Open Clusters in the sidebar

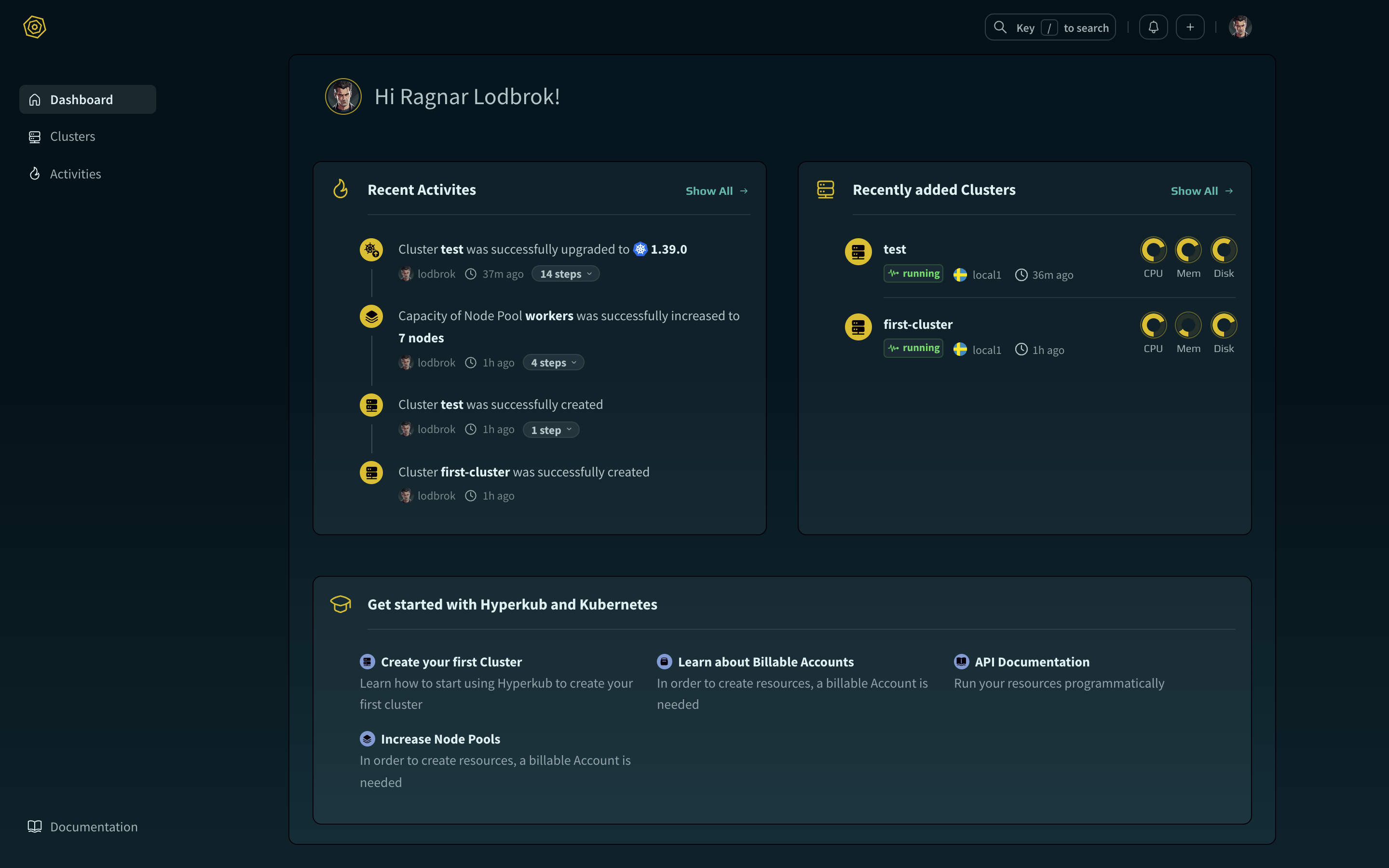(x=72, y=136)
